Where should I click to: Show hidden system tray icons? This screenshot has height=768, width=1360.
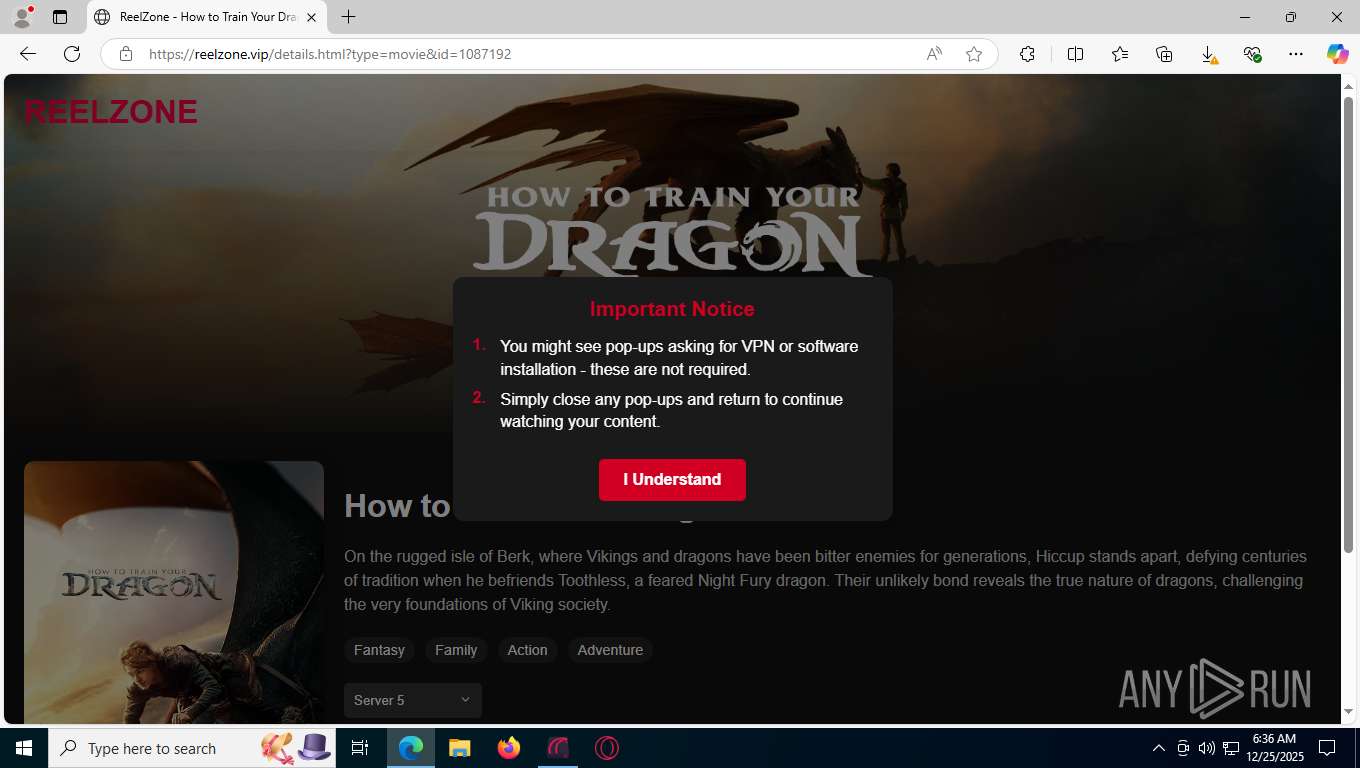[1159, 748]
